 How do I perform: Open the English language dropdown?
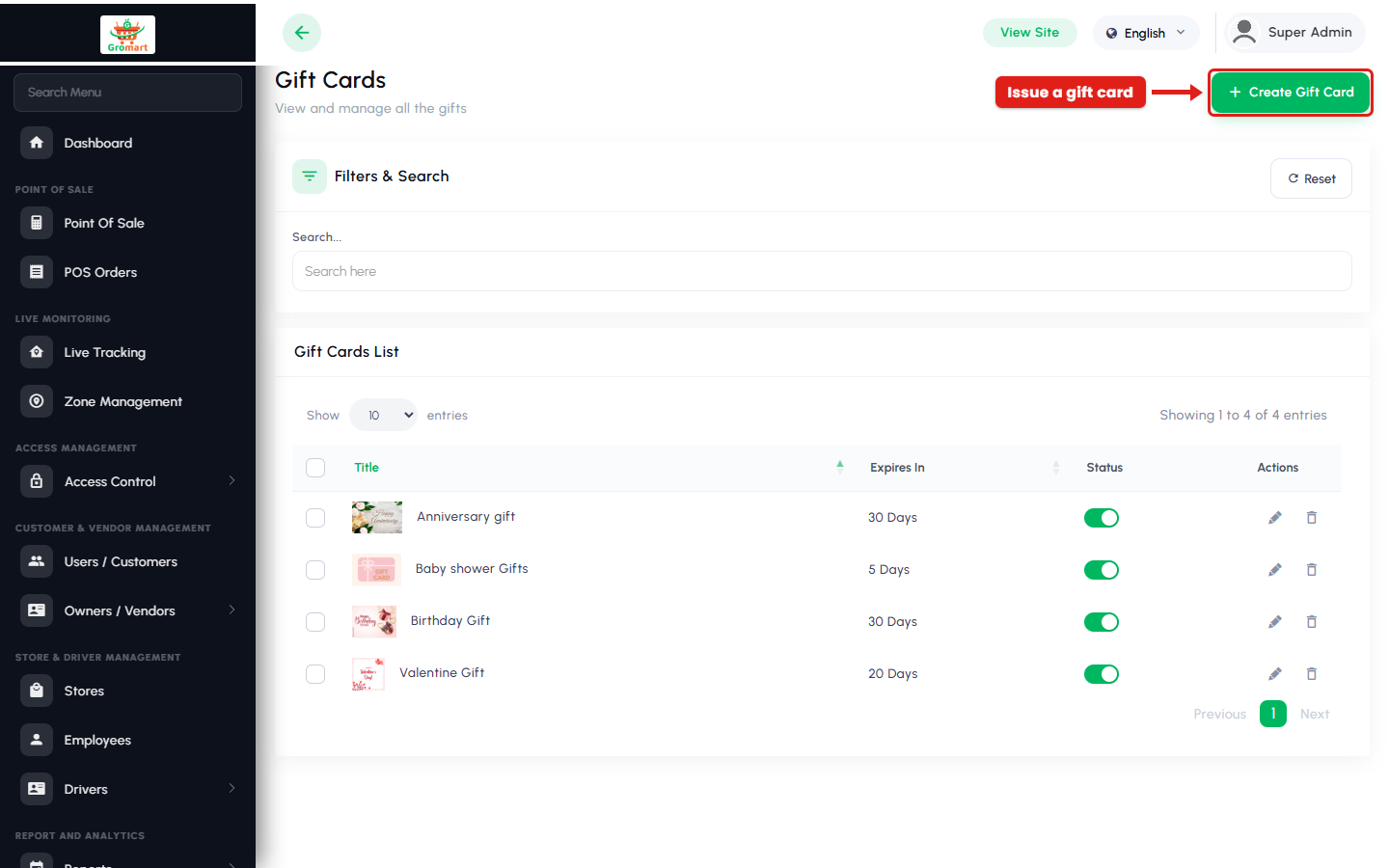[x=1146, y=33]
